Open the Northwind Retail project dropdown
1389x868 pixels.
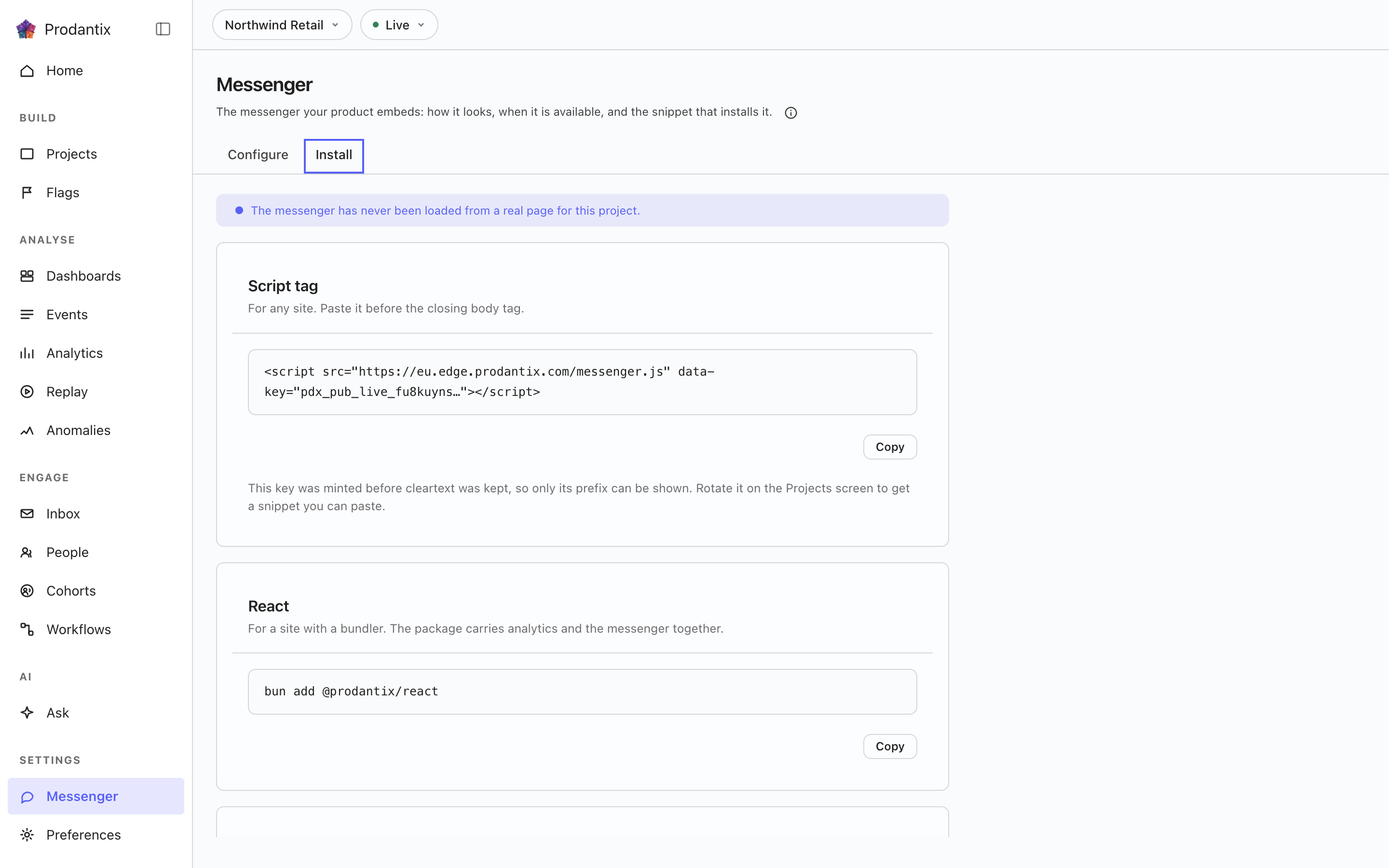pyautogui.click(x=282, y=25)
